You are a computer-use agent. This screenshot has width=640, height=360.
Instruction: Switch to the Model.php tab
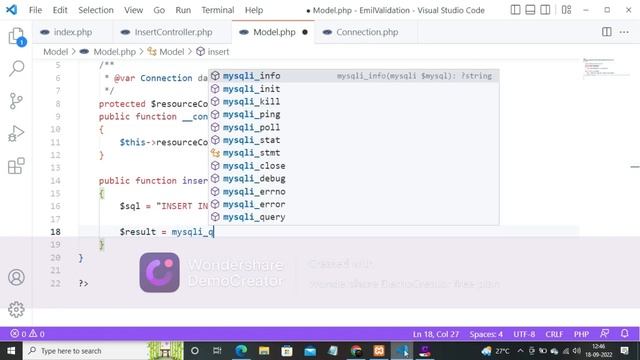pyautogui.click(x=274, y=32)
